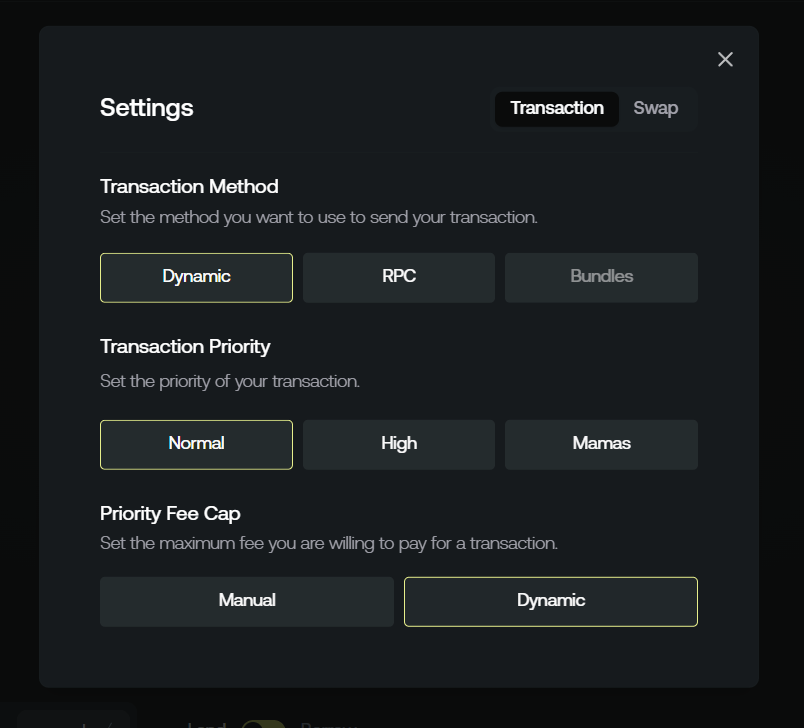Screen dimensions: 804x728
Task: Click the Transaction Priority section heading
Action: coord(185,347)
